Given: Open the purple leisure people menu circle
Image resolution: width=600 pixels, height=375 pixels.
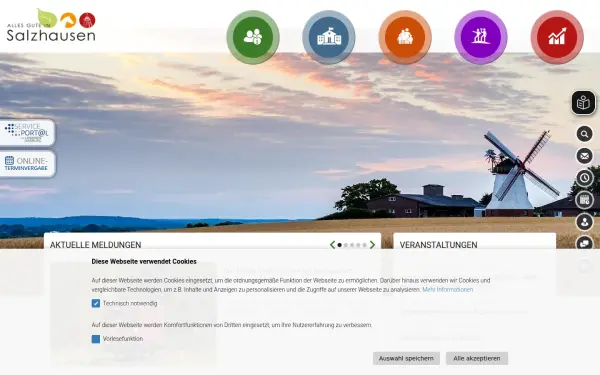Looking at the screenshot, I should (x=481, y=37).
